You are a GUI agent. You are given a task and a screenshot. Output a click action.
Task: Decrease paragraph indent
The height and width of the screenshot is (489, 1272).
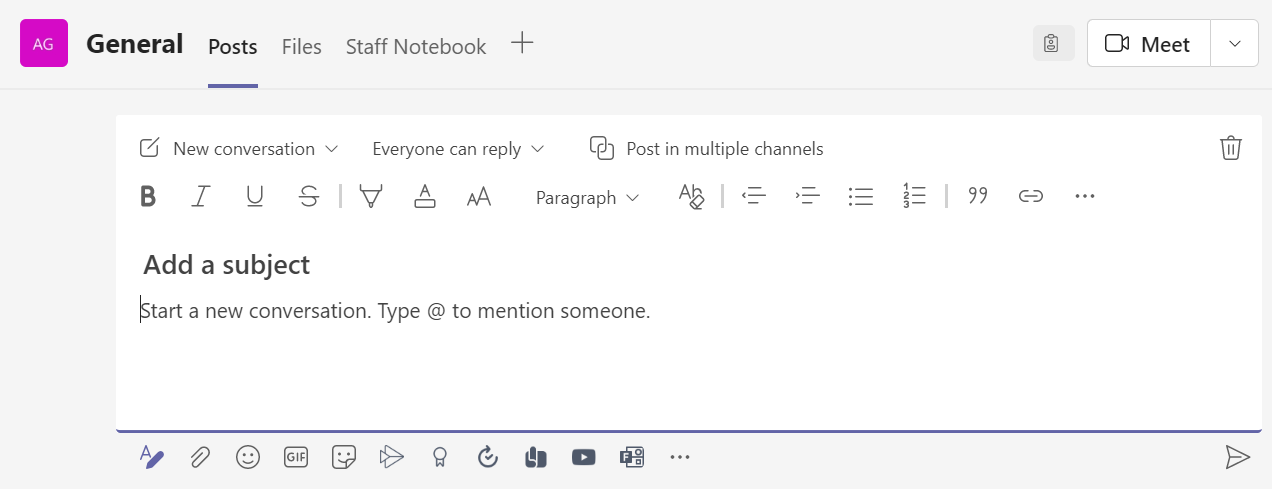point(753,197)
